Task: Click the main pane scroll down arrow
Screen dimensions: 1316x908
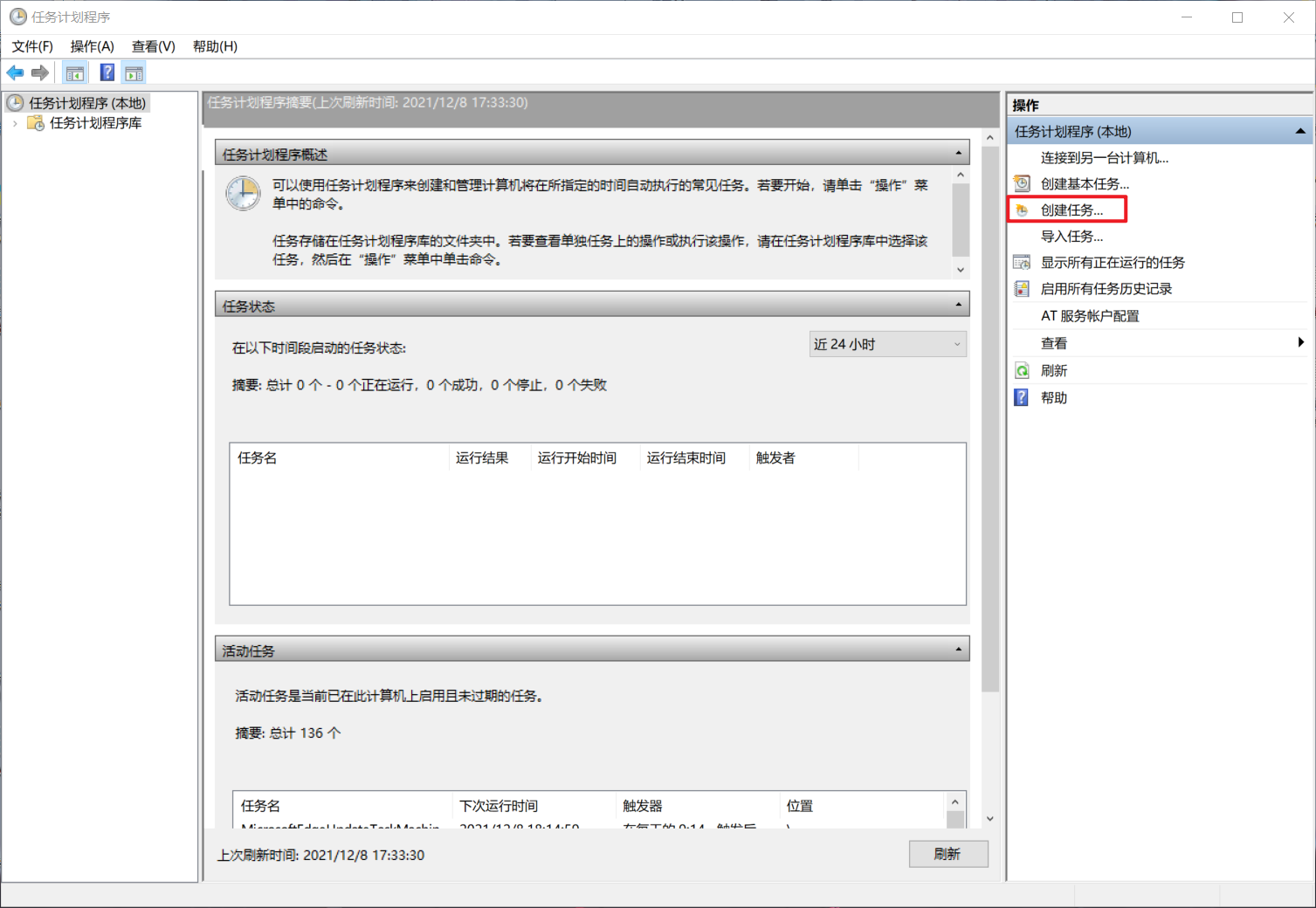Action: [x=989, y=819]
